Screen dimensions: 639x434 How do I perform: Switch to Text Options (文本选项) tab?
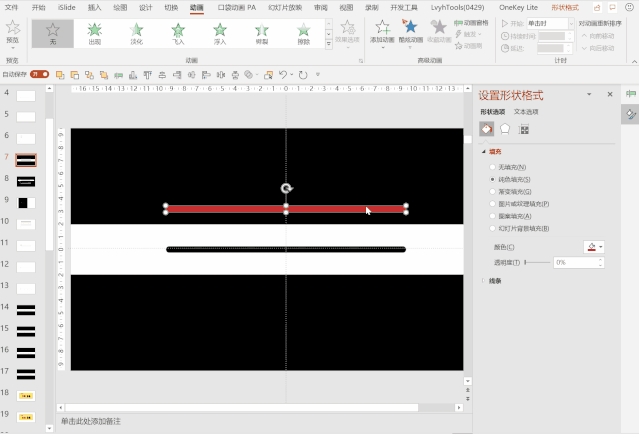pyautogui.click(x=526, y=112)
